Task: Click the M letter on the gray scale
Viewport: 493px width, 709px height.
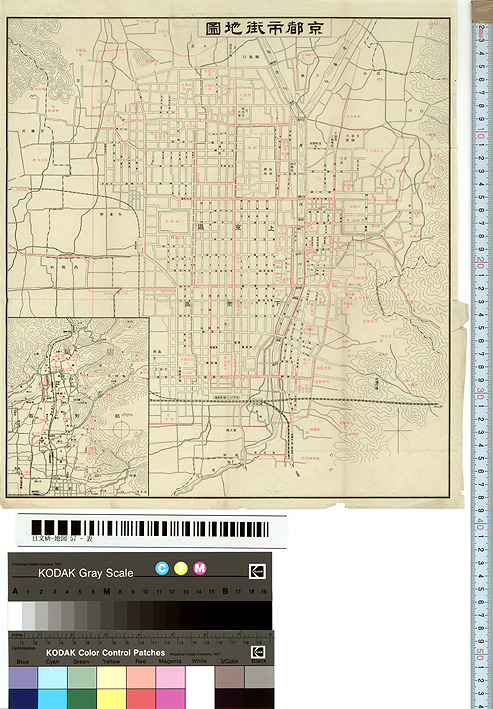Action: point(107,591)
